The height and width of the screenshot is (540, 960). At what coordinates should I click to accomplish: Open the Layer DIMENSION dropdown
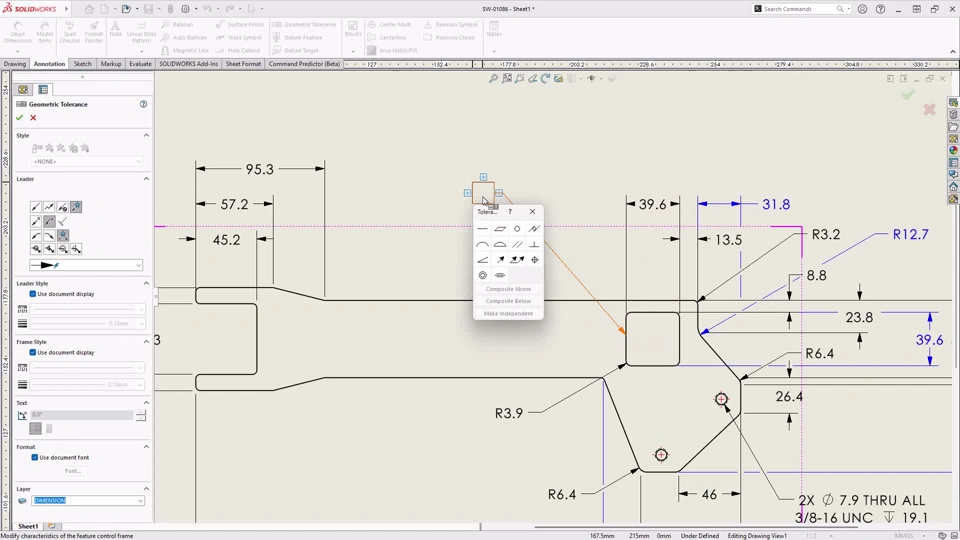tap(139, 501)
